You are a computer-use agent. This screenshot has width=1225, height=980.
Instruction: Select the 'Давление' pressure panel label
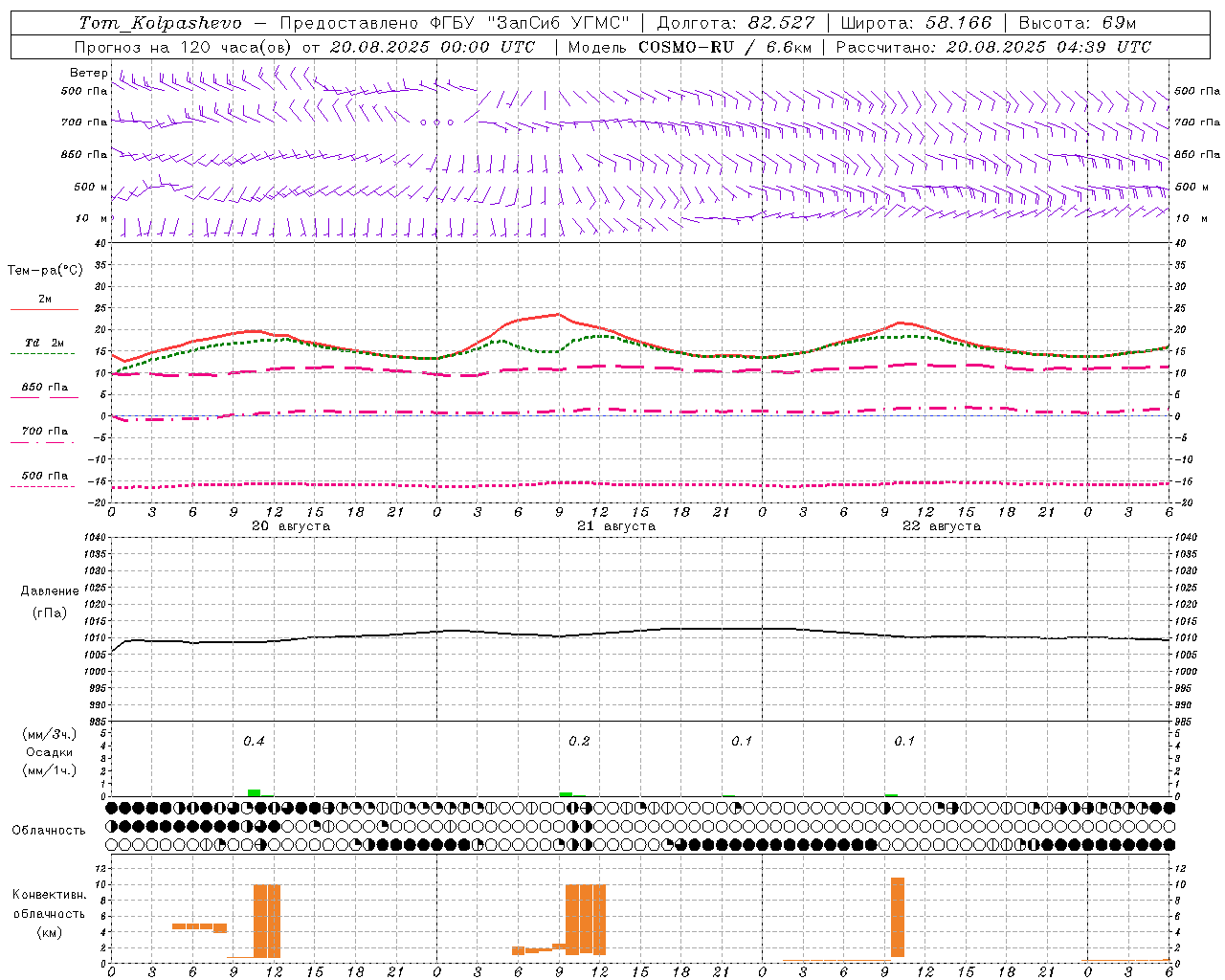pos(50,591)
